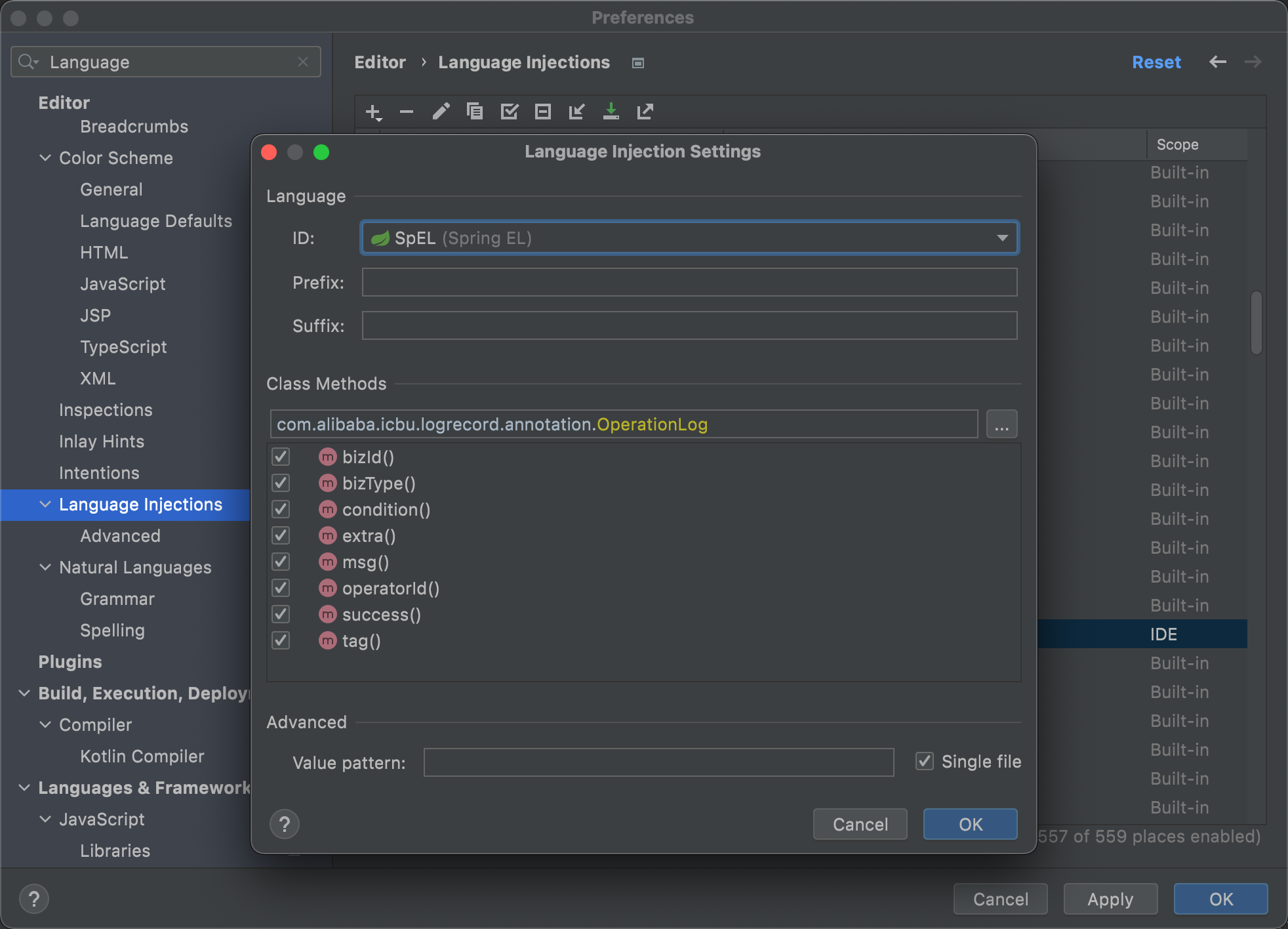Click the add injection plus icon

pos(373,112)
